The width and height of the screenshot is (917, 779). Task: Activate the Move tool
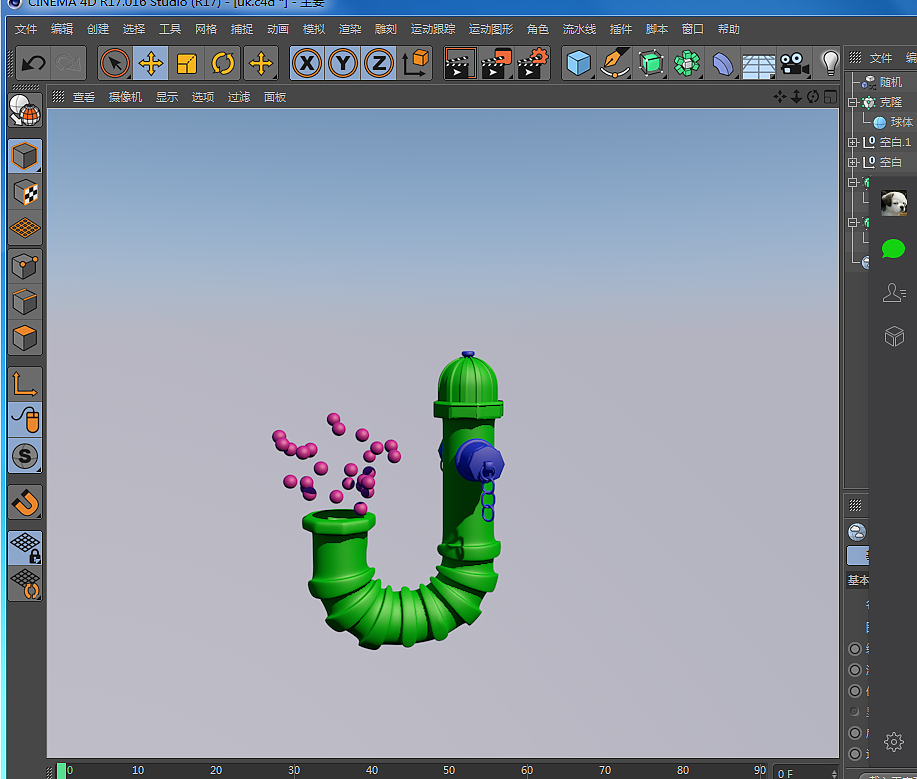(x=151, y=63)
